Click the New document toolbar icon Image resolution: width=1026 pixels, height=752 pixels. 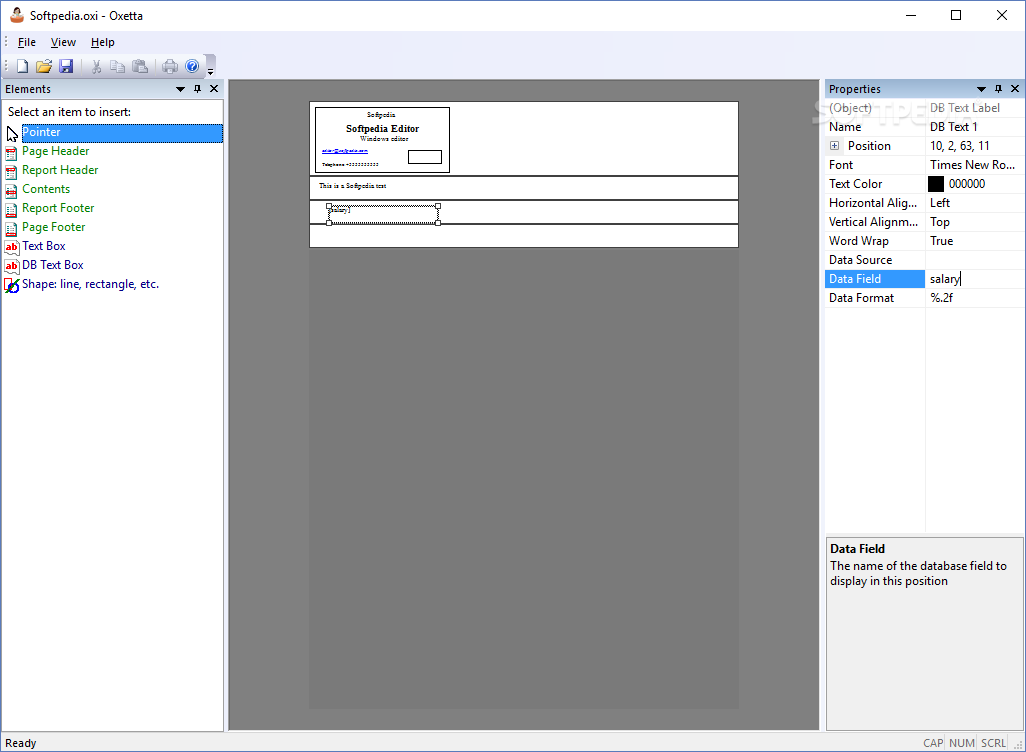click(x=22, y=66)
